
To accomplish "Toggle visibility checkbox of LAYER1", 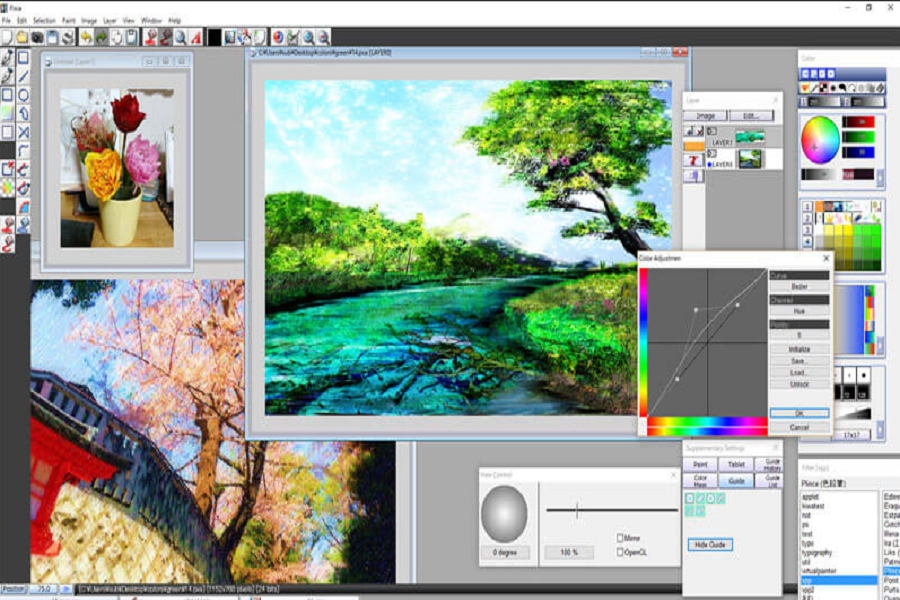I will coord(712,131).
